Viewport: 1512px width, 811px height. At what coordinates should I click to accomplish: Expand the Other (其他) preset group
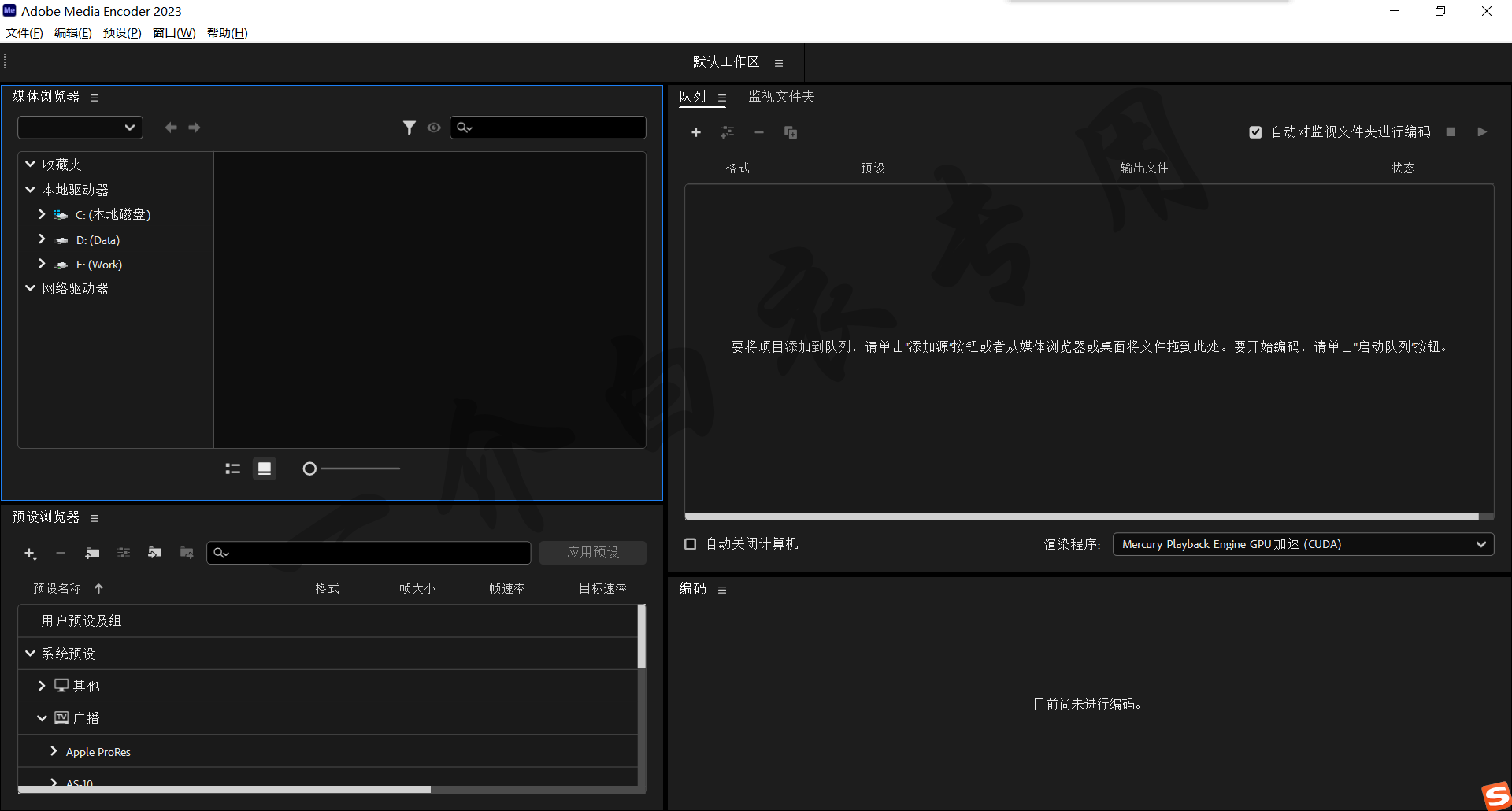click(x=42, y=686)
